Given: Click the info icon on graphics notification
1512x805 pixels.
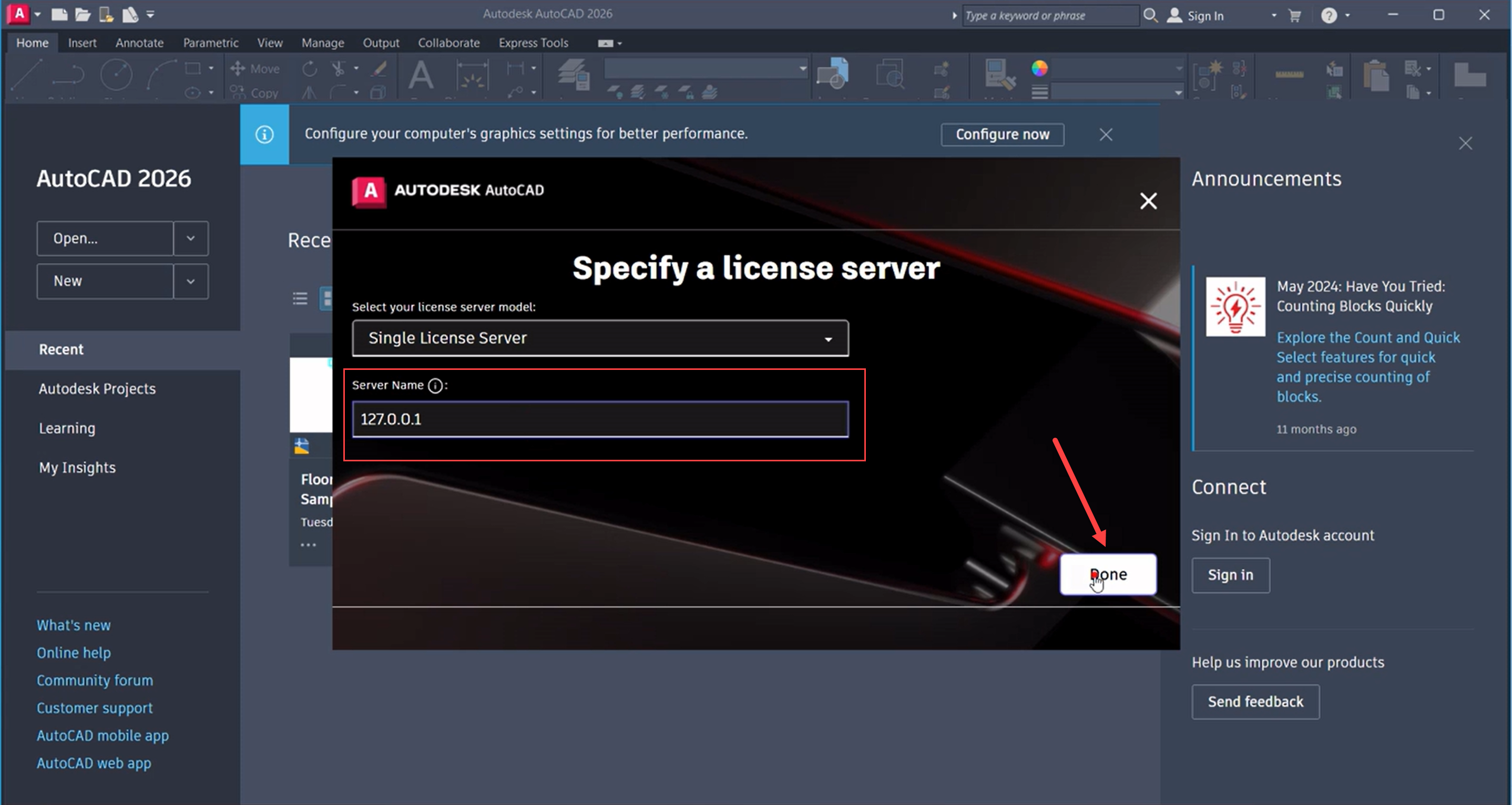Looking at the screenshot, I should point(264,135).
